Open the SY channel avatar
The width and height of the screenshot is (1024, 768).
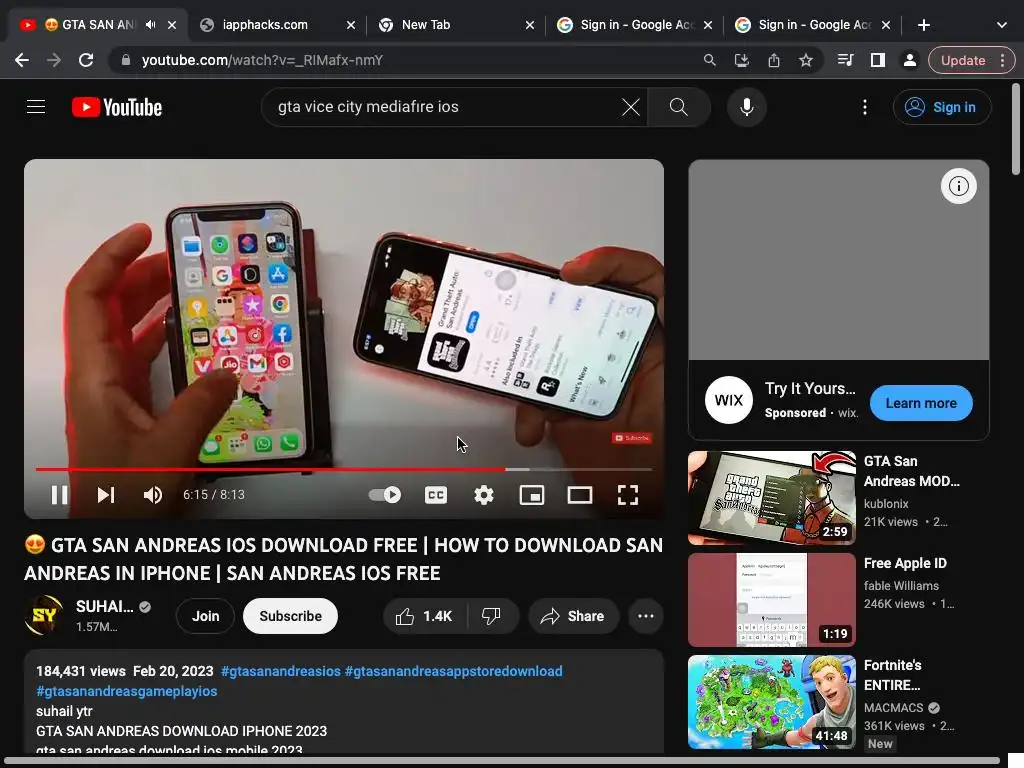(x=44, y=615)
